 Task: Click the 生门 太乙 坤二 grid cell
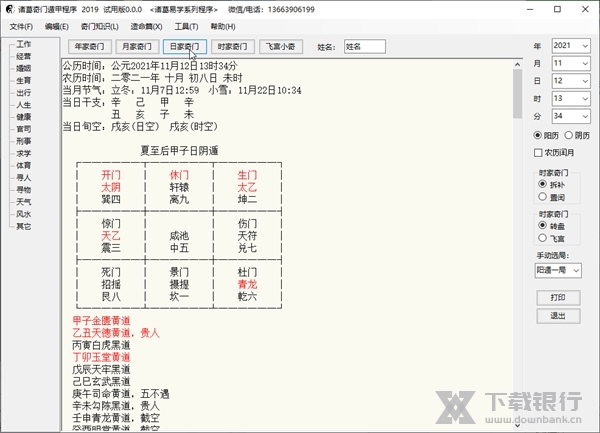coord(247,187)
